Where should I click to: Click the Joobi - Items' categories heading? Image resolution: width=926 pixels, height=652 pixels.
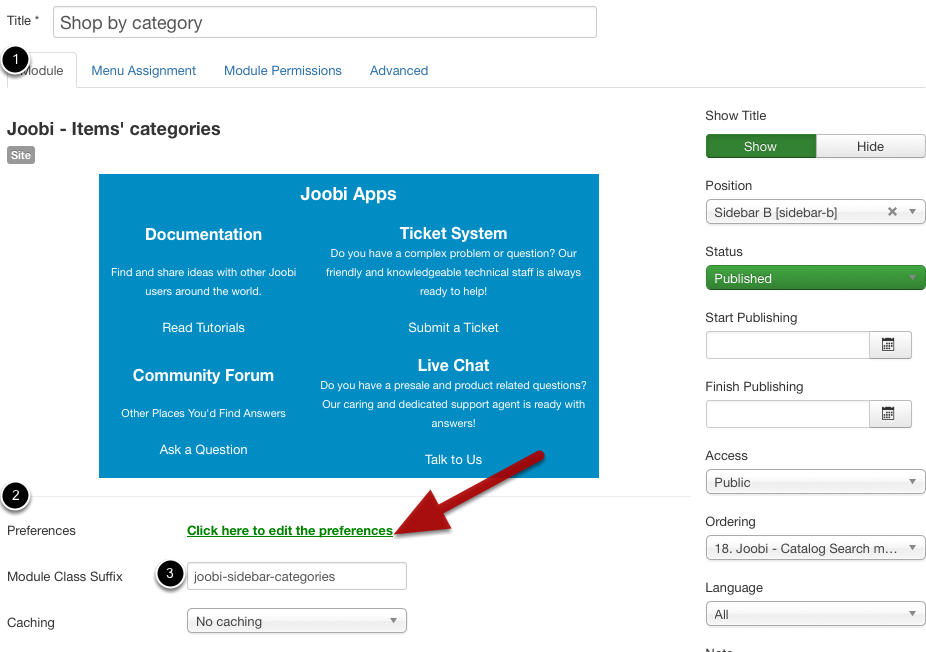(113, 129)
